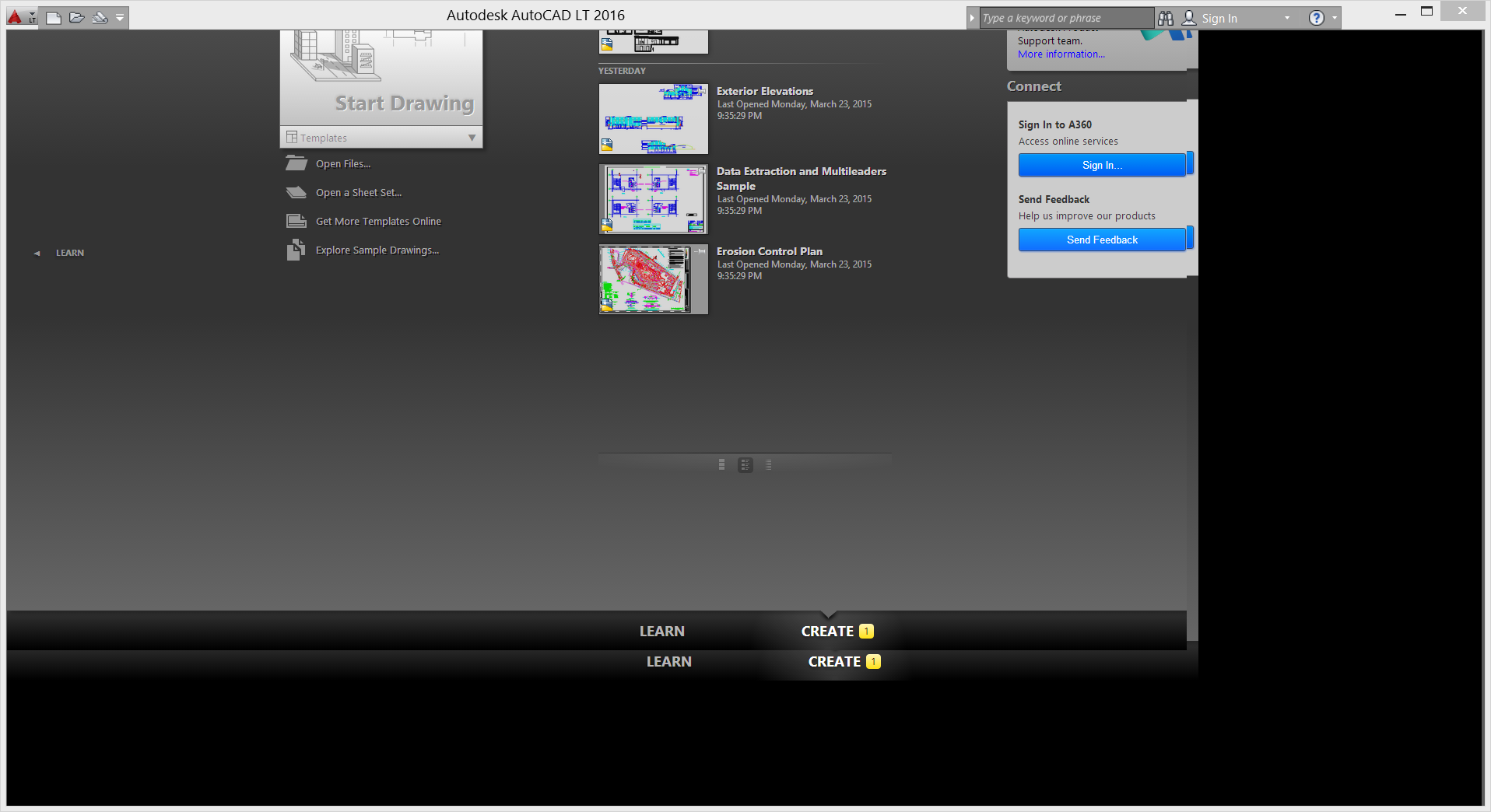
Task: Switch to the lower LEARN tab in bottom bar
Action: [669, 662]
